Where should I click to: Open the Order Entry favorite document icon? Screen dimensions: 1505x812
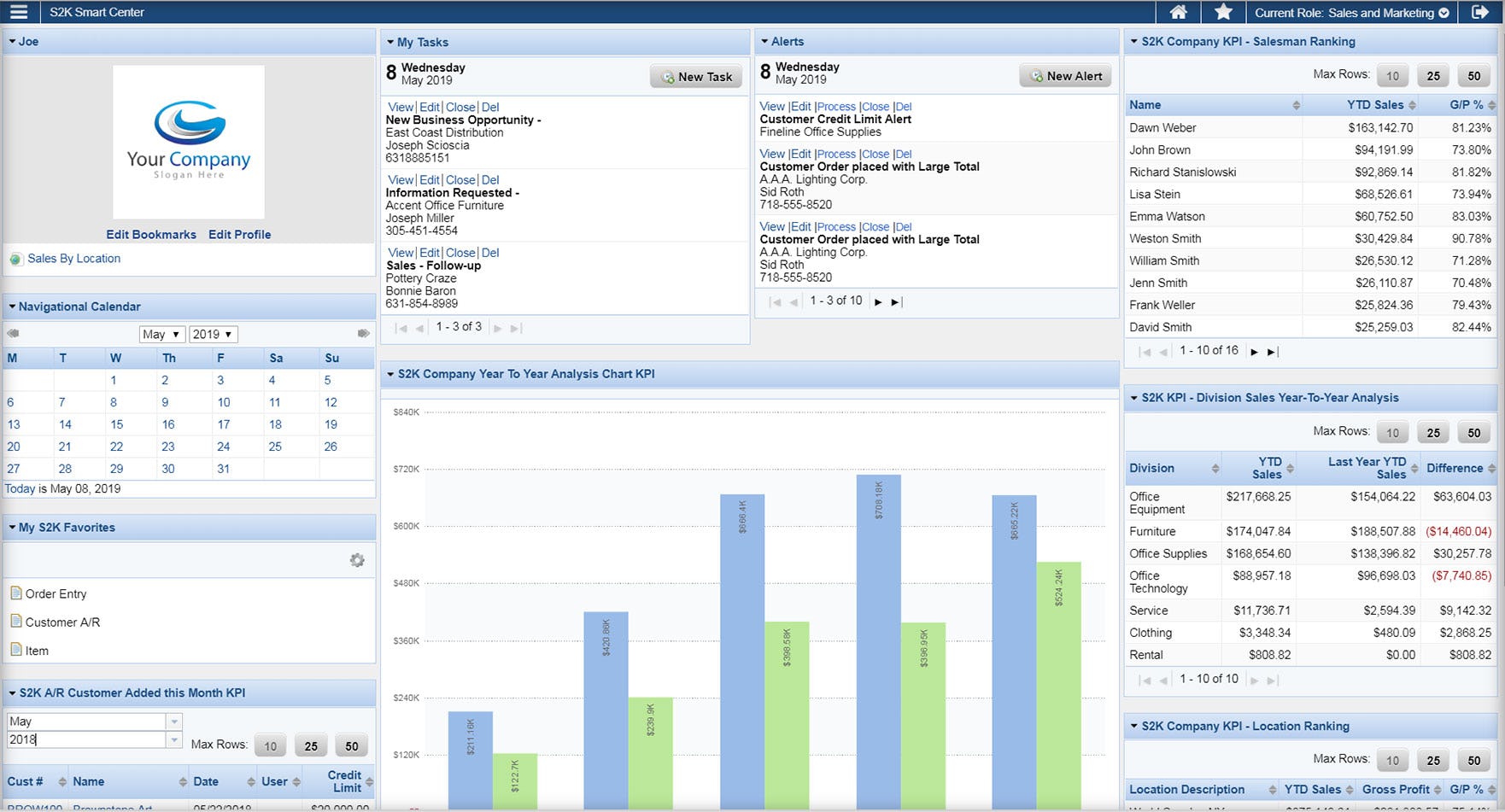[15, 593]
